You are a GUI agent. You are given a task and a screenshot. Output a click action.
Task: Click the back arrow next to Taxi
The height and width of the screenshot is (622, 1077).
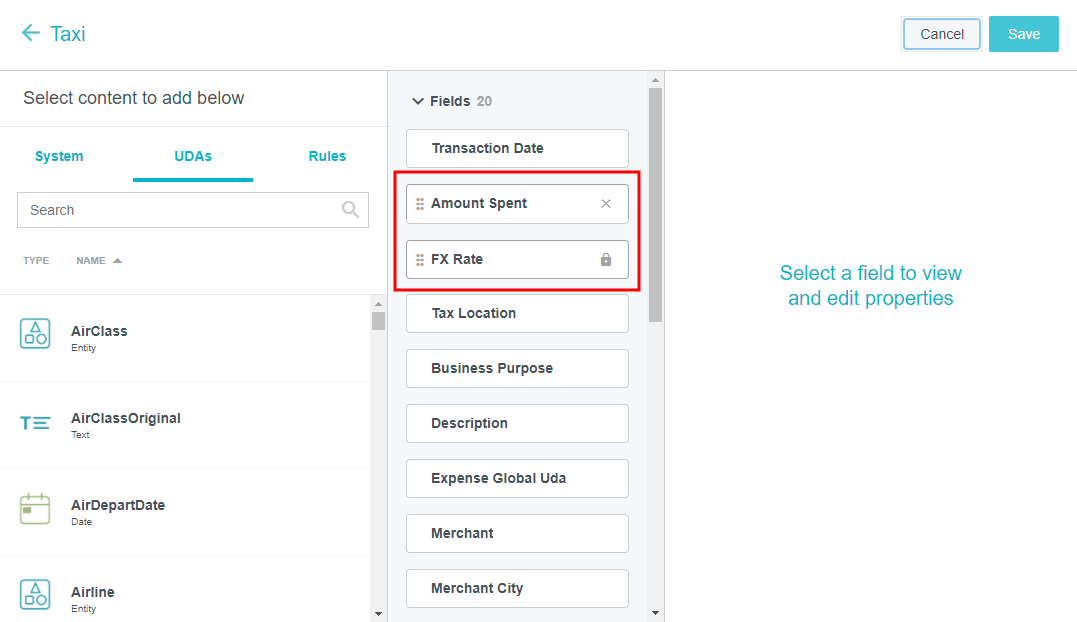(x=31, y=33)
